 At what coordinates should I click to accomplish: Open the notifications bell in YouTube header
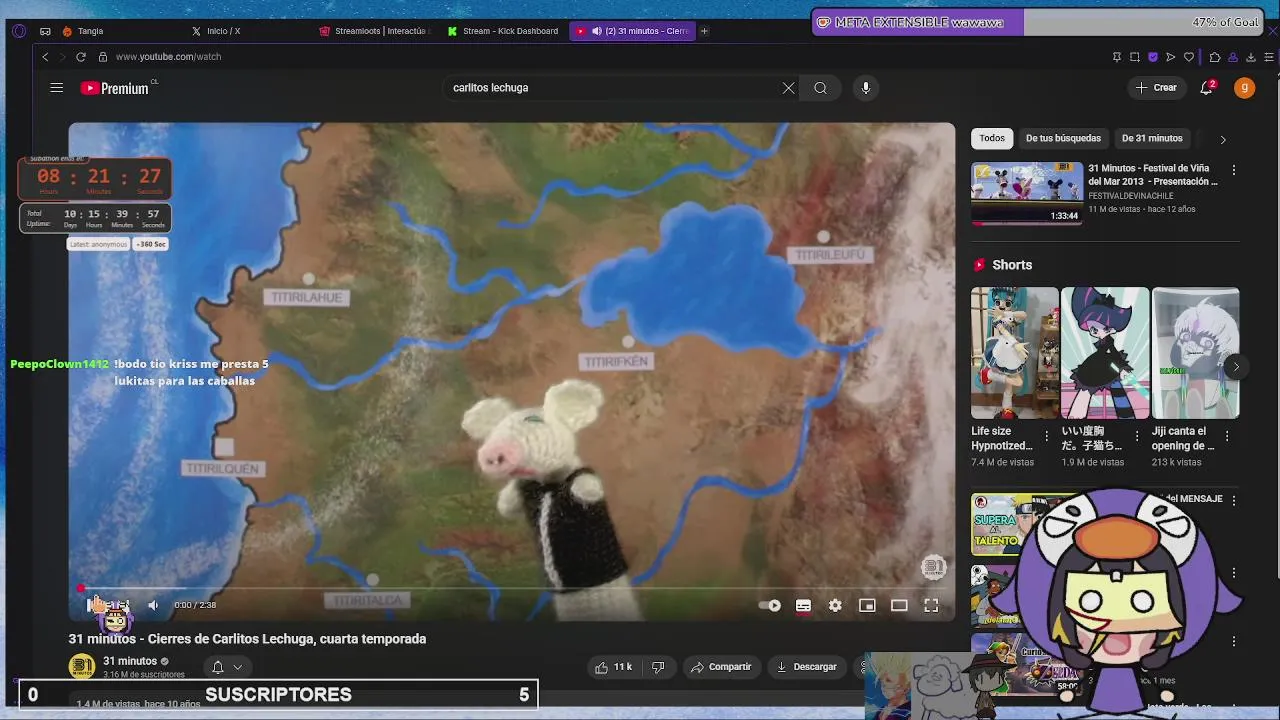tap(1207, 88)
